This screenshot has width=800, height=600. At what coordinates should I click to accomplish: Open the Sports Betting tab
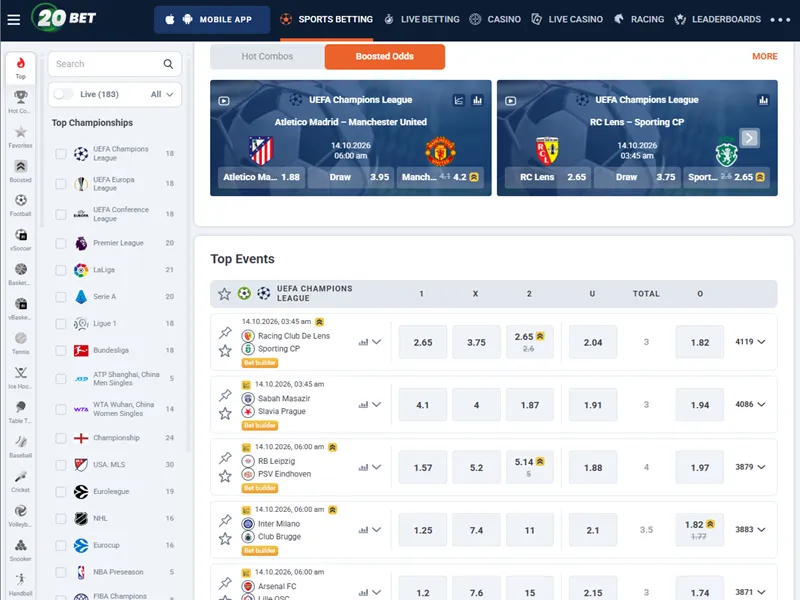click(x=327, y=19)
